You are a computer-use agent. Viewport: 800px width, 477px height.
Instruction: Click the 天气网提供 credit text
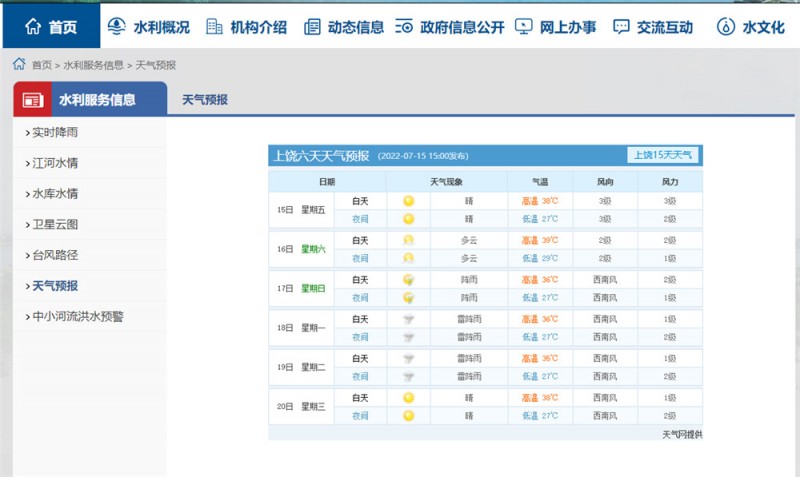pos(682,434)
